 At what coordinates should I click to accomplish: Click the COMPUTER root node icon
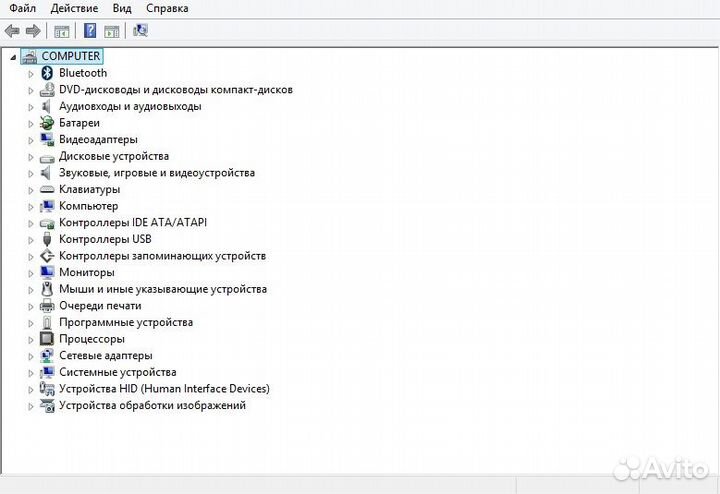pos(29,56)
